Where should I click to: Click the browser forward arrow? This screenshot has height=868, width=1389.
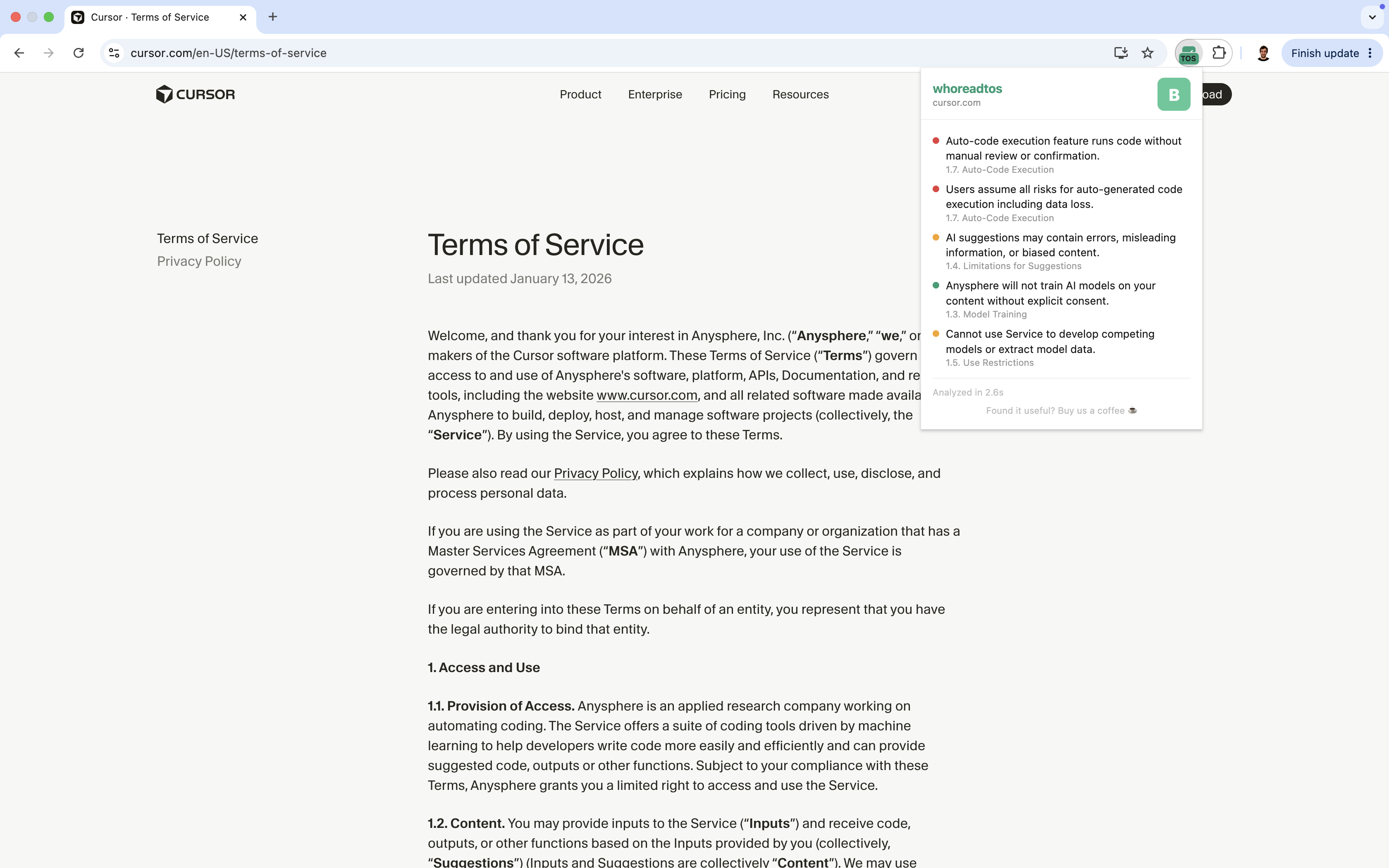pos(49,53)
